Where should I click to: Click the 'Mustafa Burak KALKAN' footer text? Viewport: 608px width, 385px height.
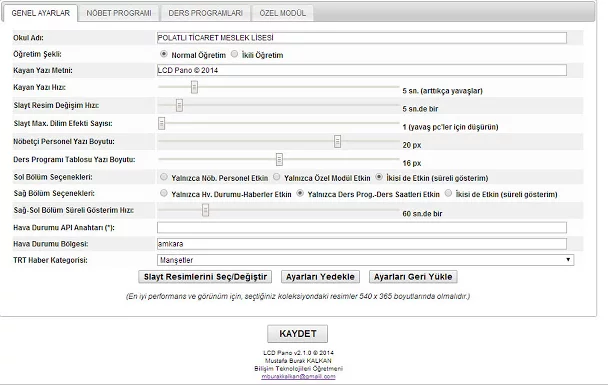click(298, 361)
